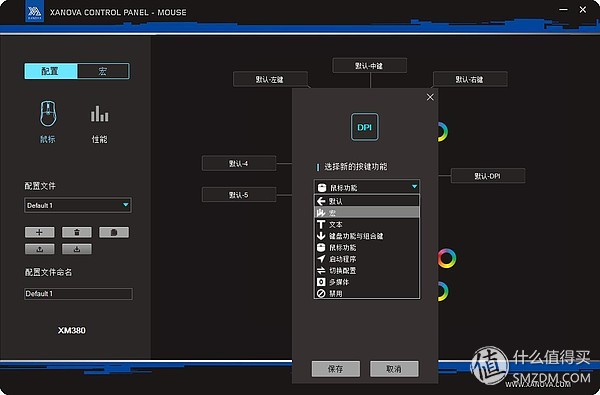Click the 取消 cancel button

[394, 369]
